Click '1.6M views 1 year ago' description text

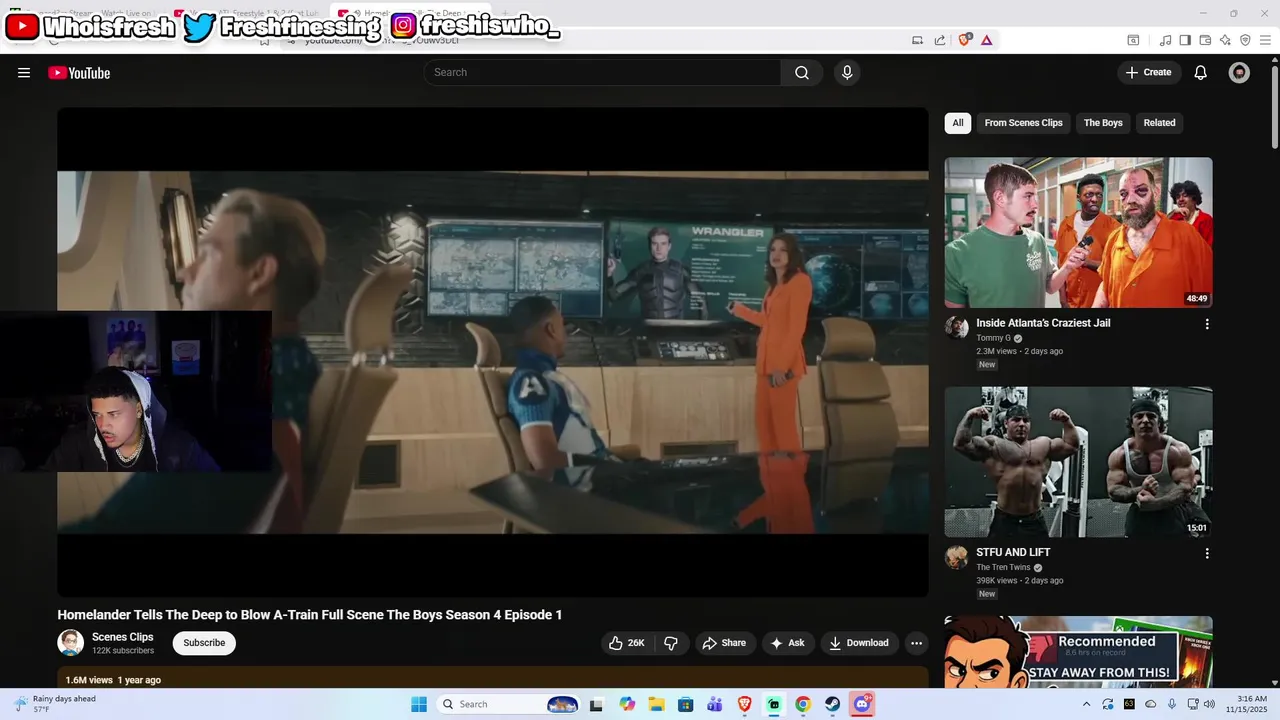pos(113,680)
